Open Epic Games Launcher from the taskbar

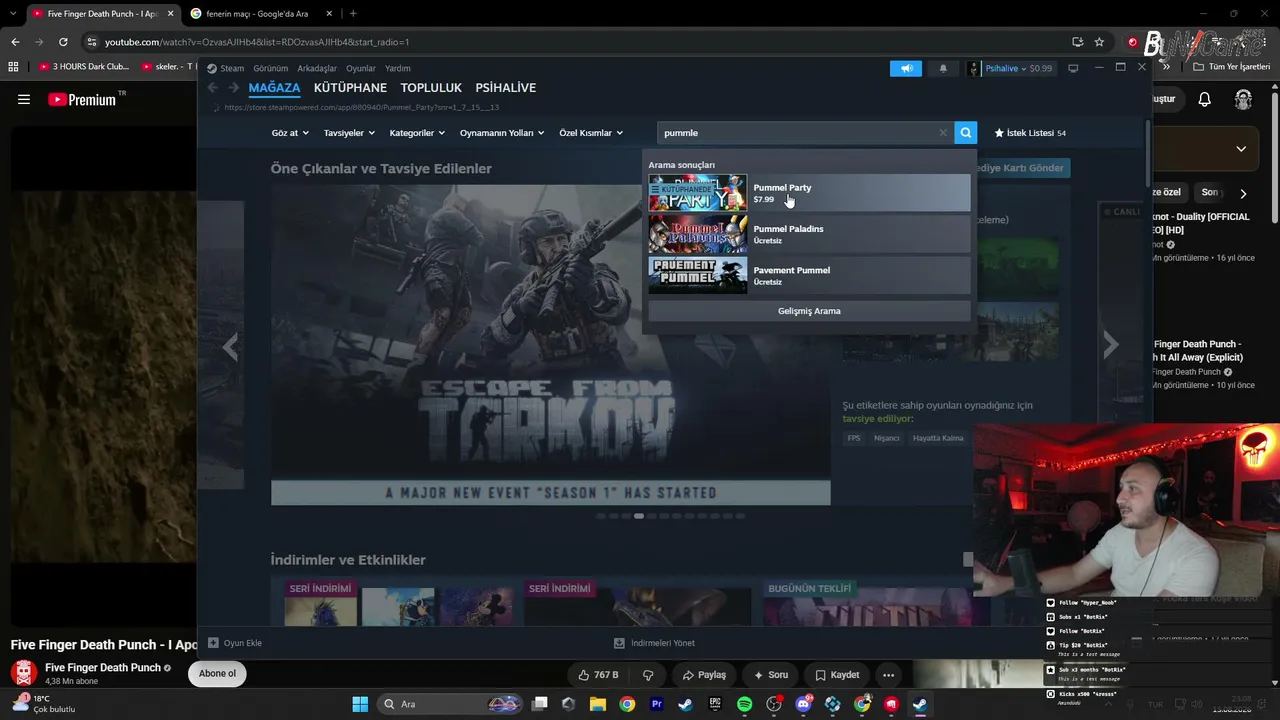[x=715, y=704]
